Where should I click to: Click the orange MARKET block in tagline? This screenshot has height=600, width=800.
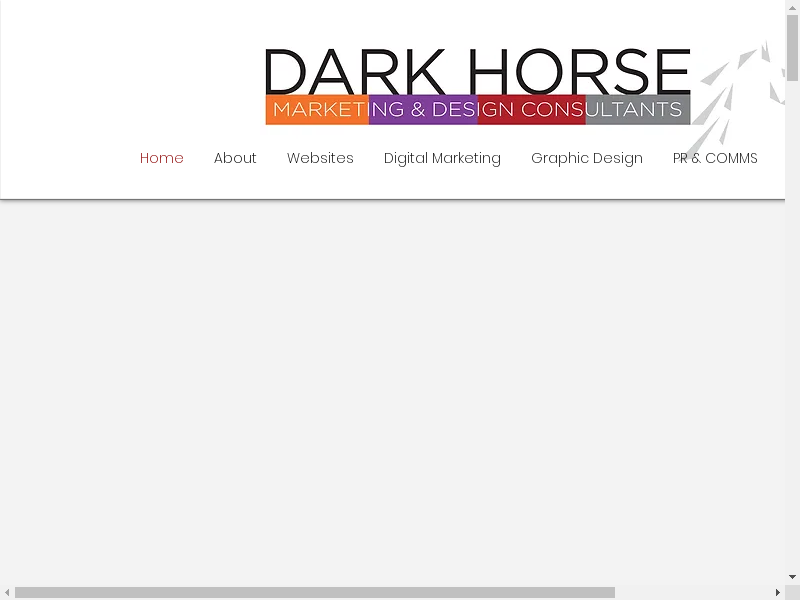tap(317, 110)
